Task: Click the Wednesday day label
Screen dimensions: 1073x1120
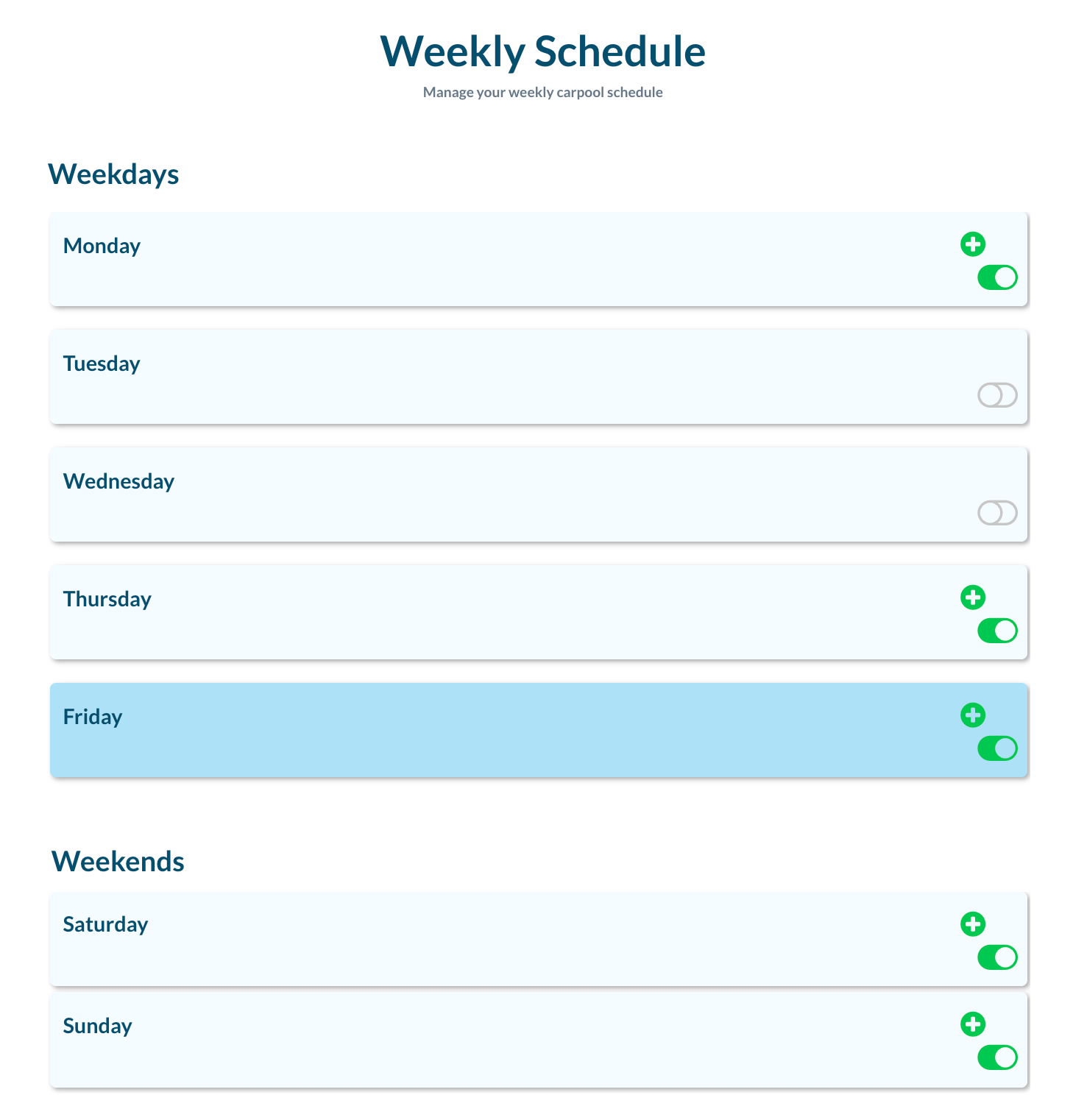Action: pyautogui.click(x=118, y=481)
